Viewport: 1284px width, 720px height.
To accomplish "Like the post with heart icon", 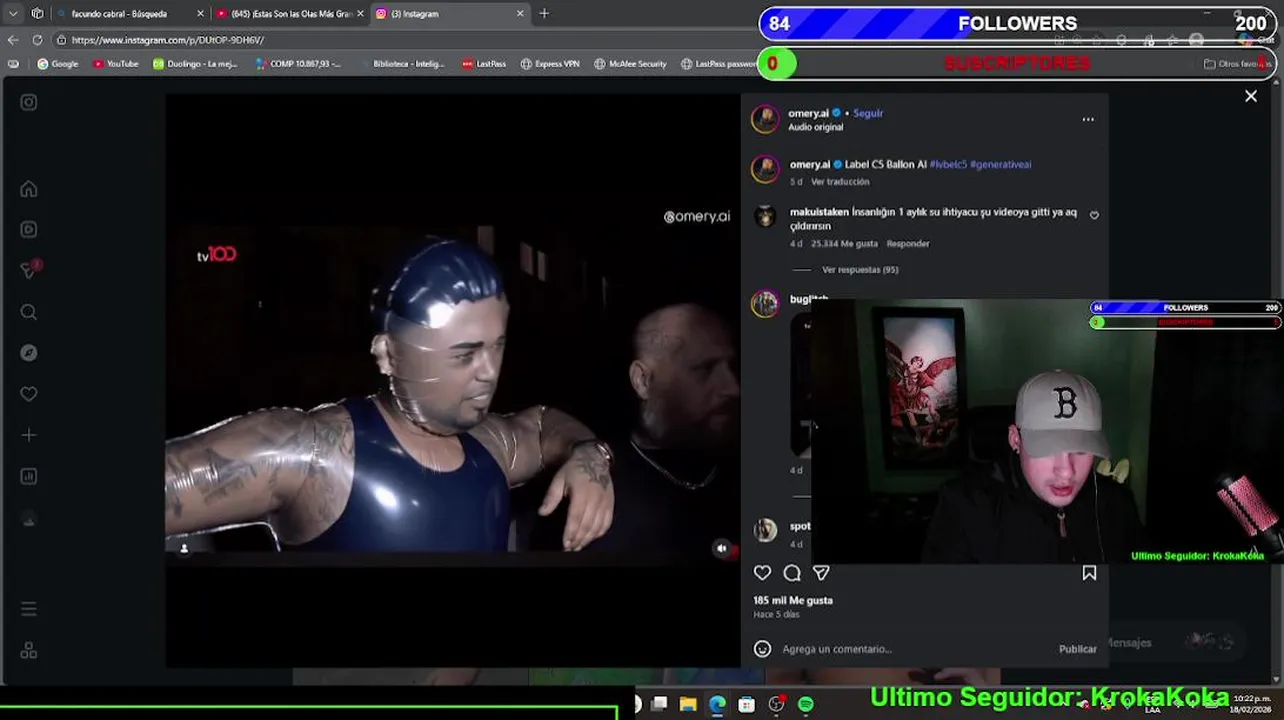I will pyautogui.click(x=762, y=573).
